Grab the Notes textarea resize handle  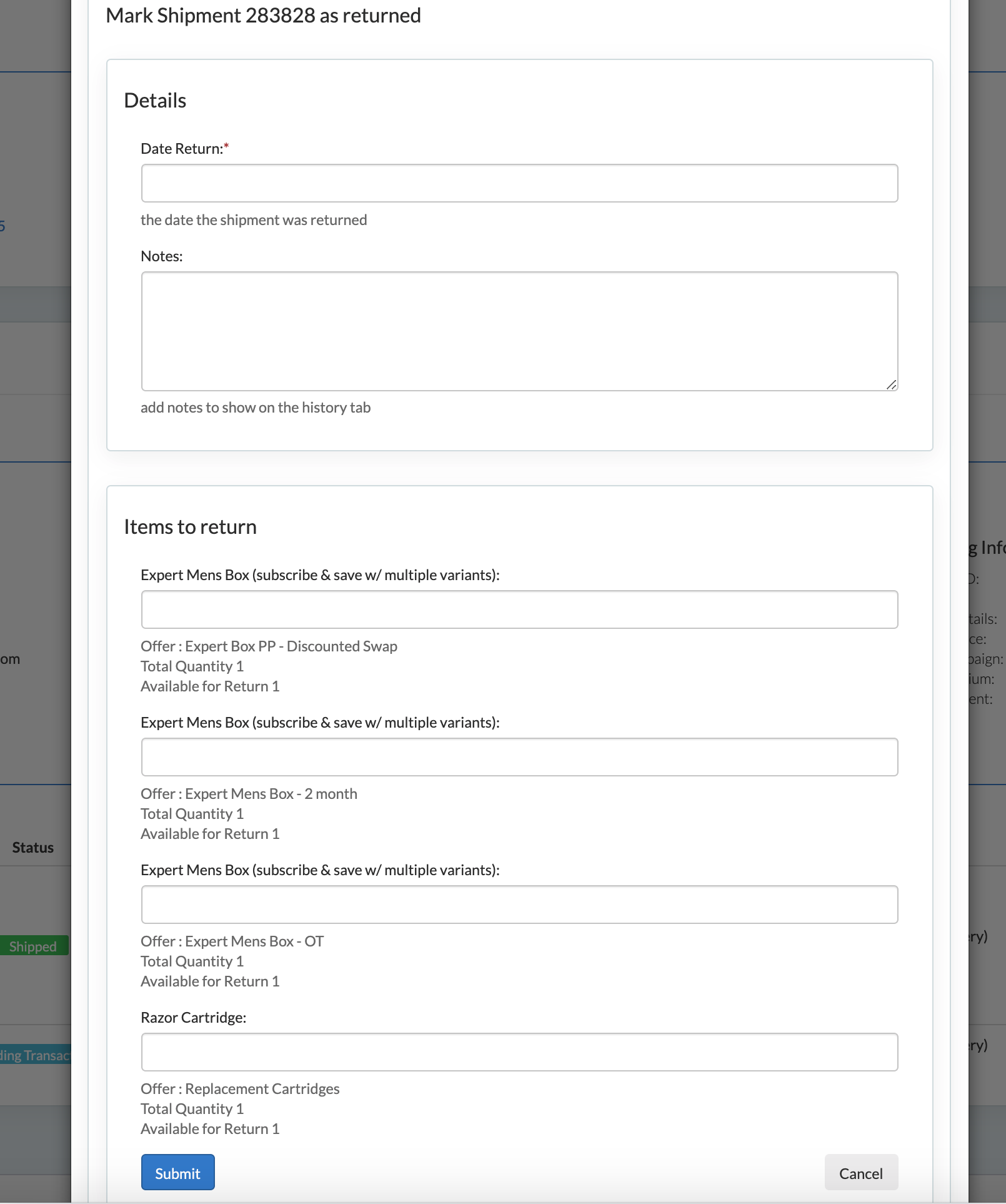click(892, 384)
